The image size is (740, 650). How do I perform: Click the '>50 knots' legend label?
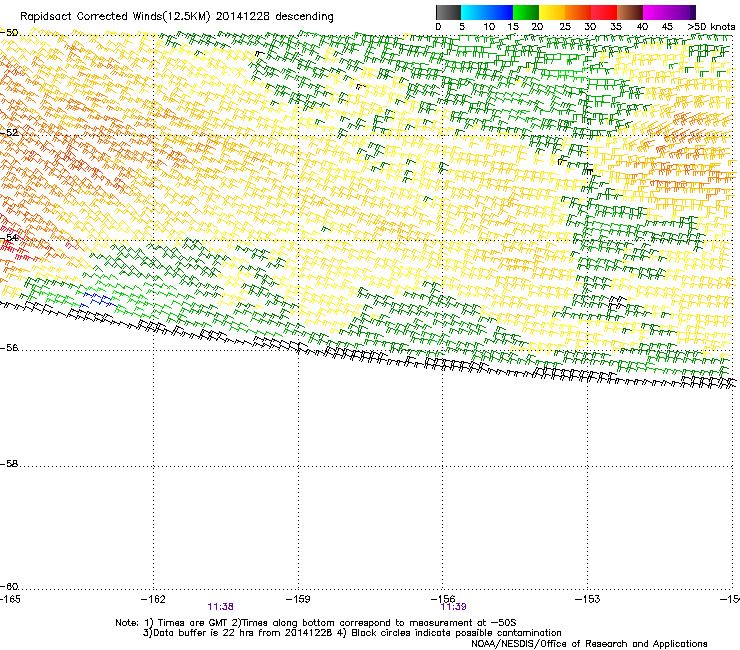[711, 27]
